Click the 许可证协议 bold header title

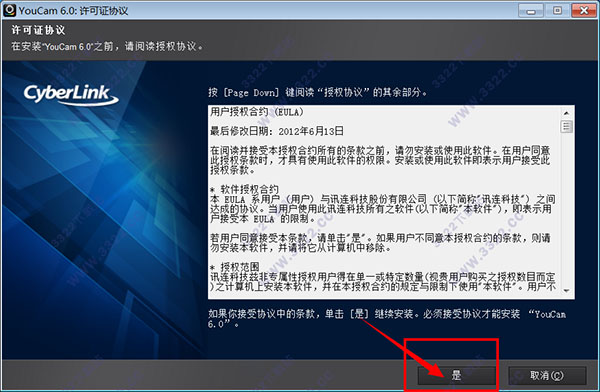pos(38,30)
